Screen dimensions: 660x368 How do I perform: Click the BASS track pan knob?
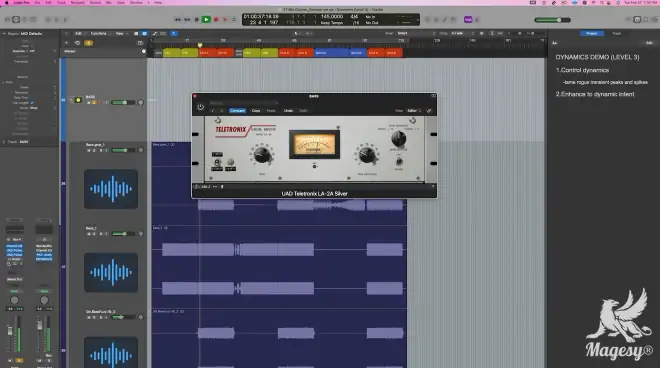pyautogui.click(x=141, y=102)
